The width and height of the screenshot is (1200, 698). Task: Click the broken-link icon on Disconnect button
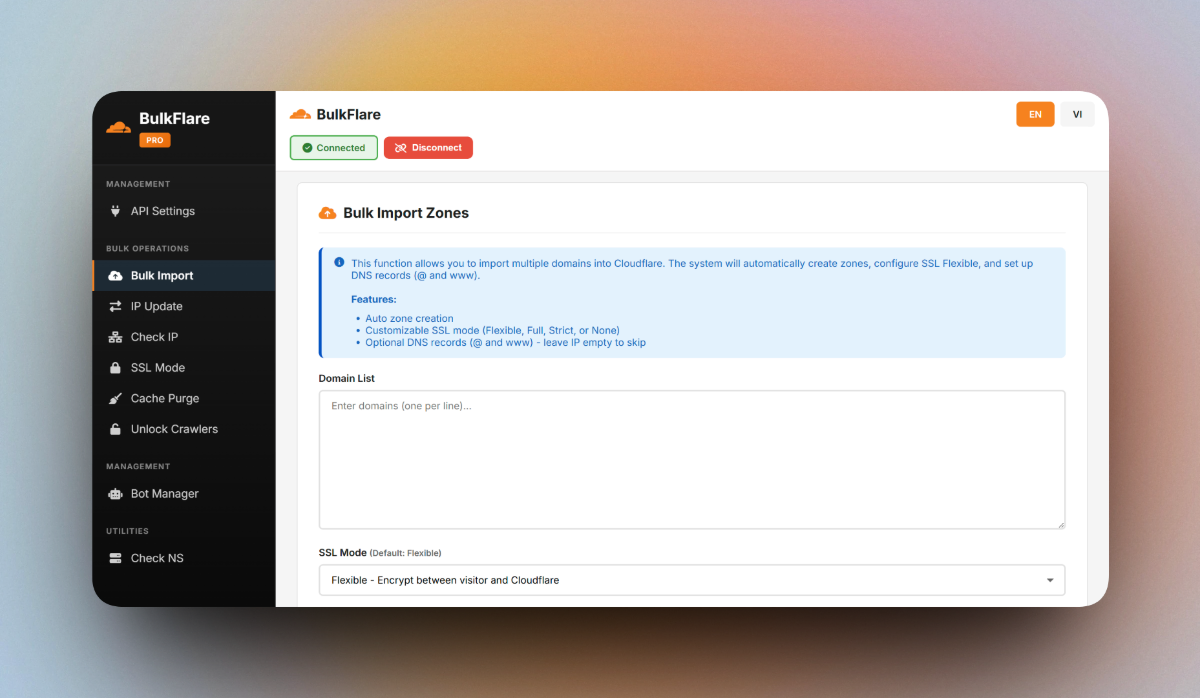[x=400, y=148]
